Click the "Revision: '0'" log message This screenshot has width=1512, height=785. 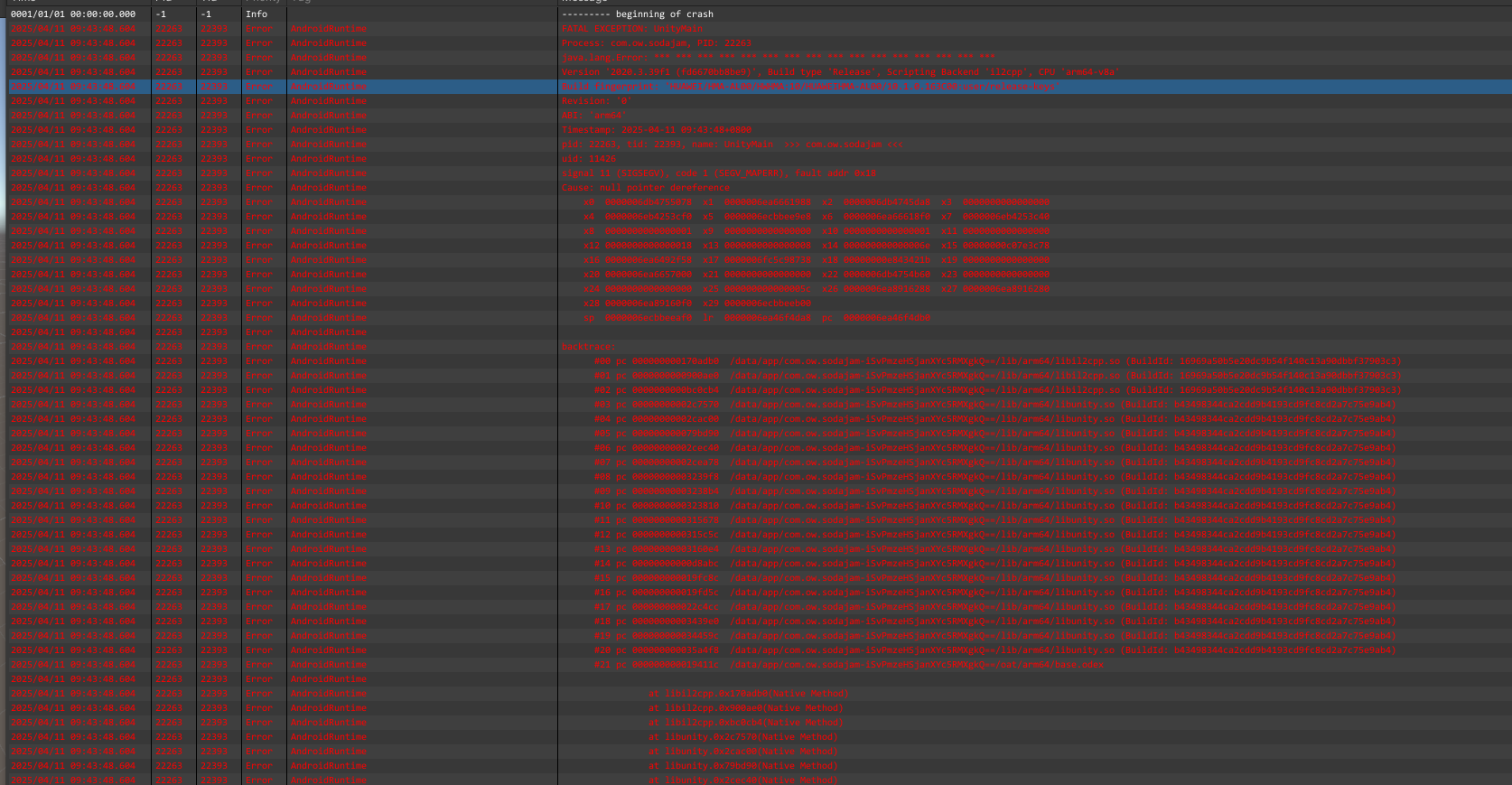tap(596, 101)
